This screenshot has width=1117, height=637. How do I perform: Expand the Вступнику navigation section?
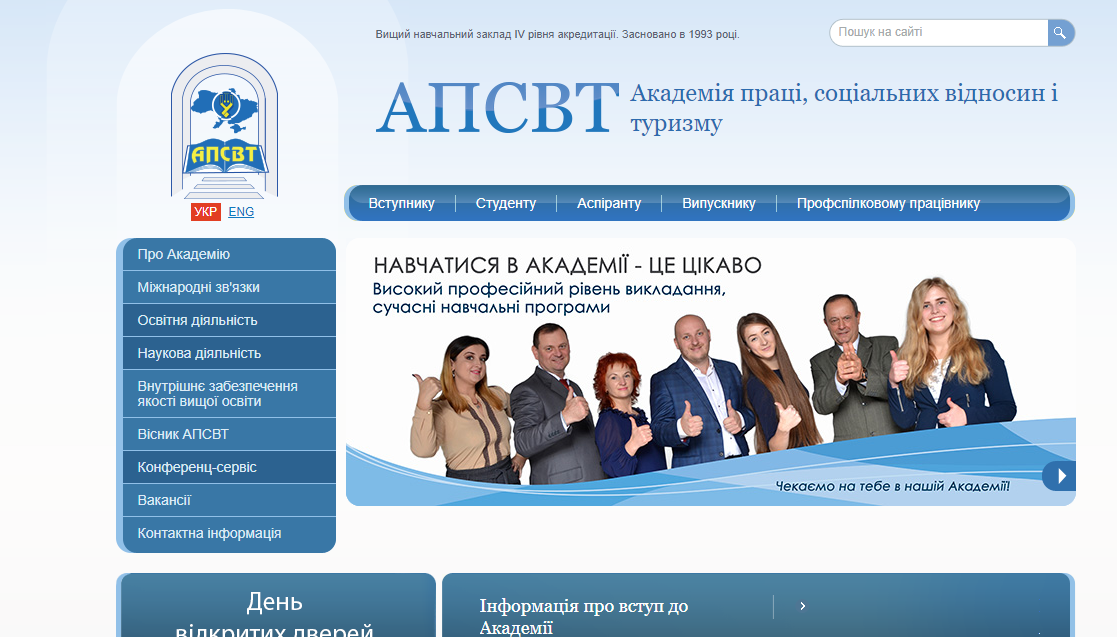(x=402, y=203)
